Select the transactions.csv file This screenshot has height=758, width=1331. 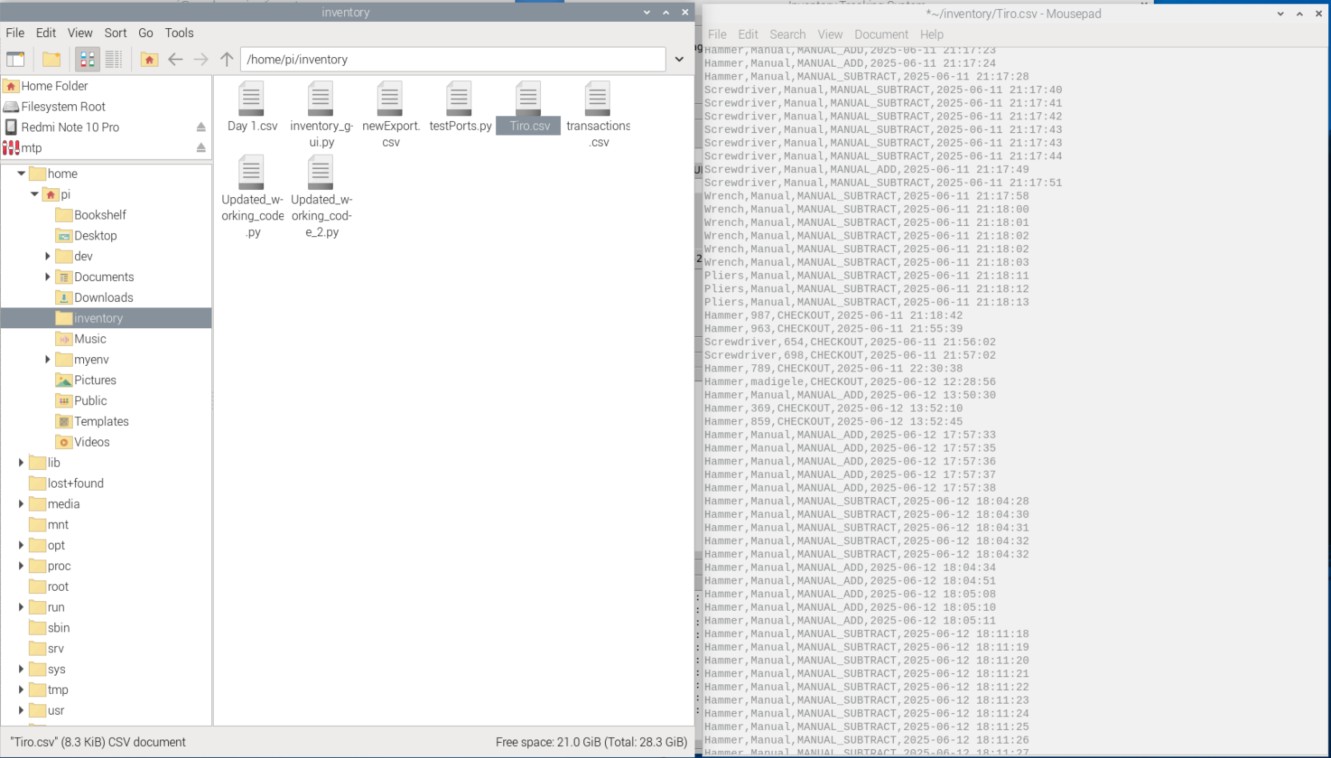click(598, 114)
